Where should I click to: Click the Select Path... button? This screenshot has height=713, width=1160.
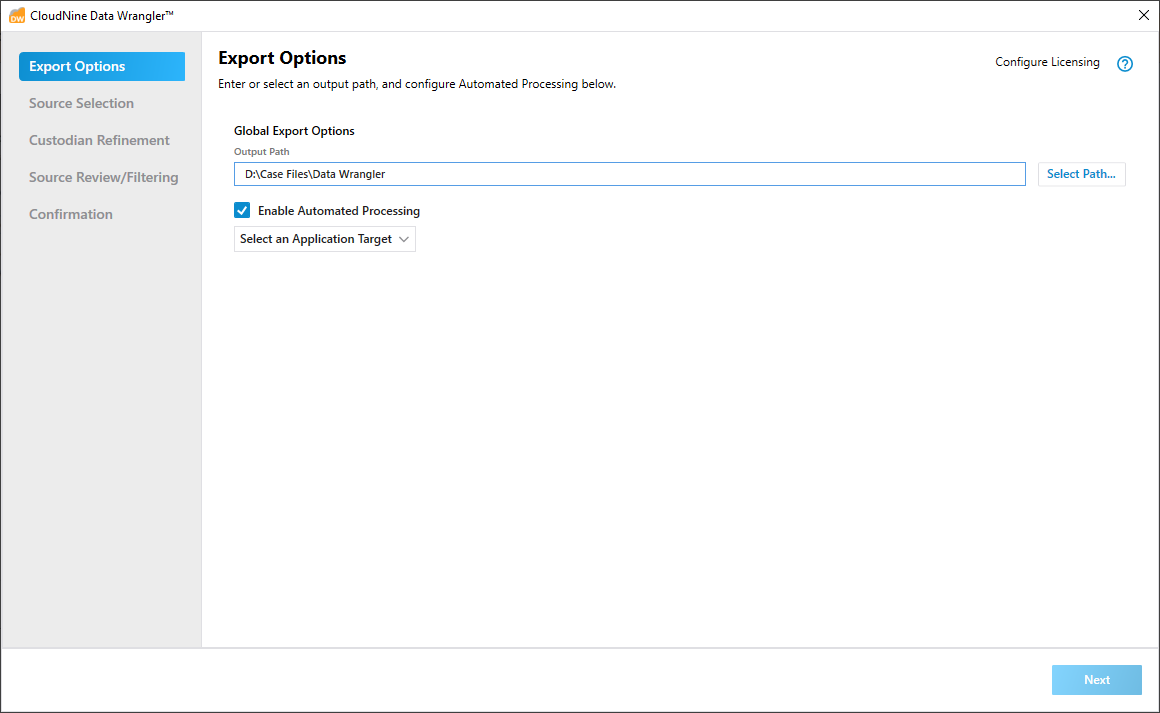coord(1082,174)
